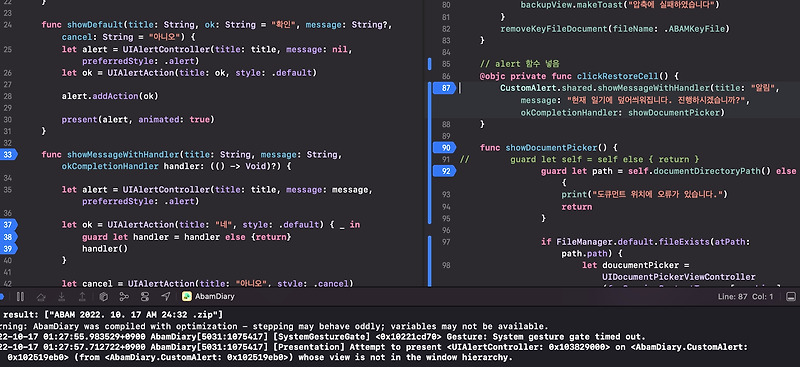Click line number 24 in left gutter
This screenshot has height=367, width=800.
8,25
